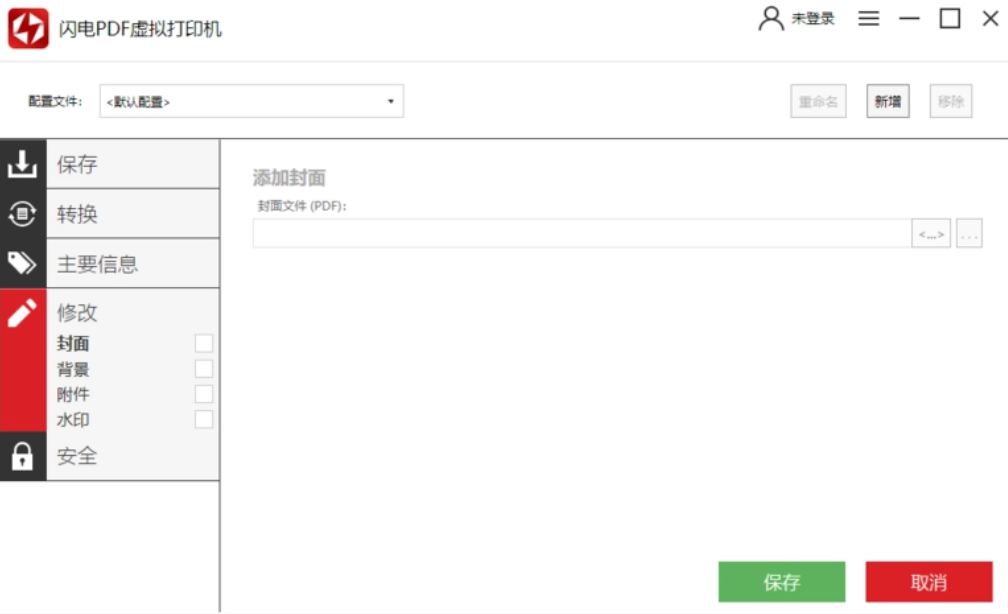Click the <...> token insert button

tap(931, 233)
